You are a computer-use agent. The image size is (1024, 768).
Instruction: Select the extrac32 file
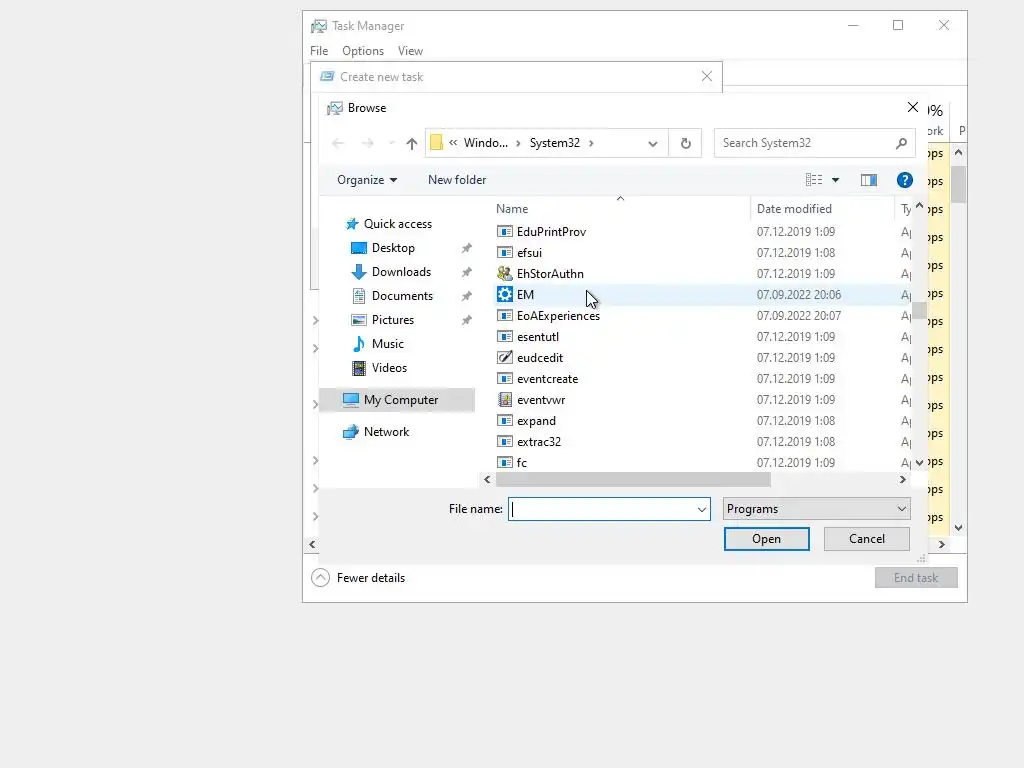(539, 442)
